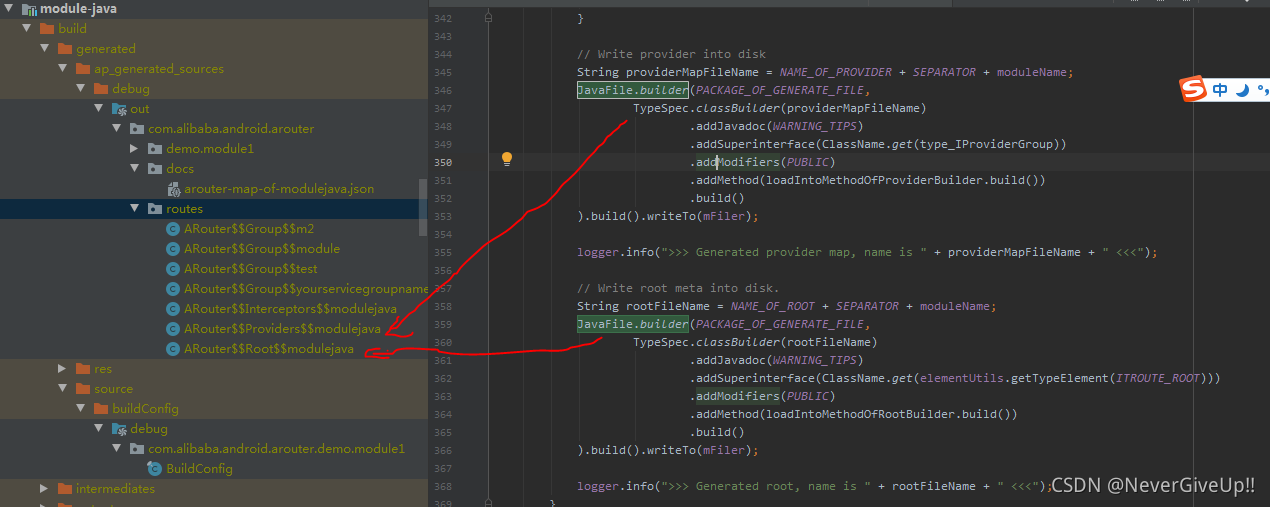Screen dimensions: 1270x507
Task: Click the intention lightbulb at line 350
Action: [x=507, y=159]
